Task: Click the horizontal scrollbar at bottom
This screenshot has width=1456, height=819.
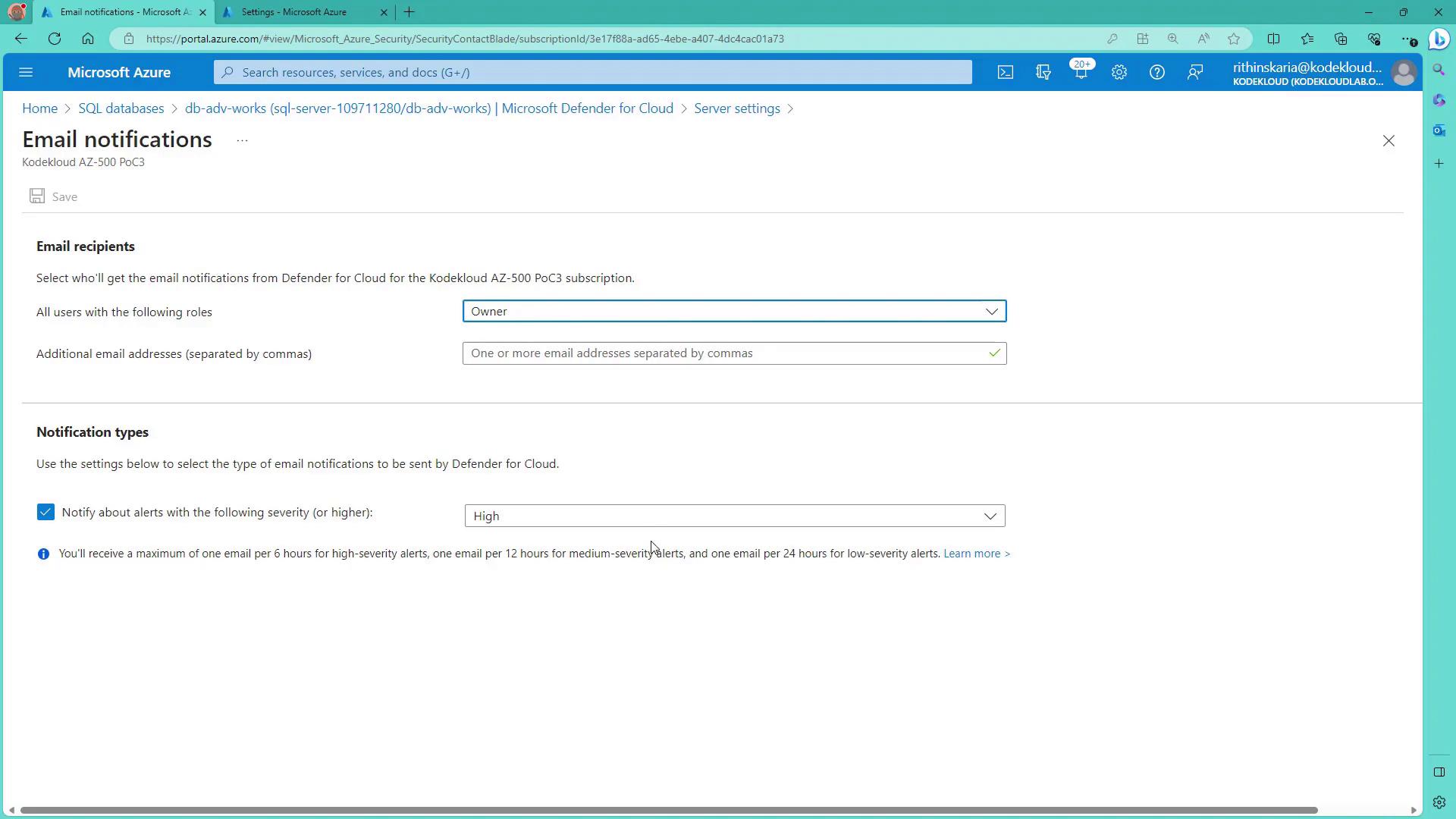Action: [x=667, y=810]
